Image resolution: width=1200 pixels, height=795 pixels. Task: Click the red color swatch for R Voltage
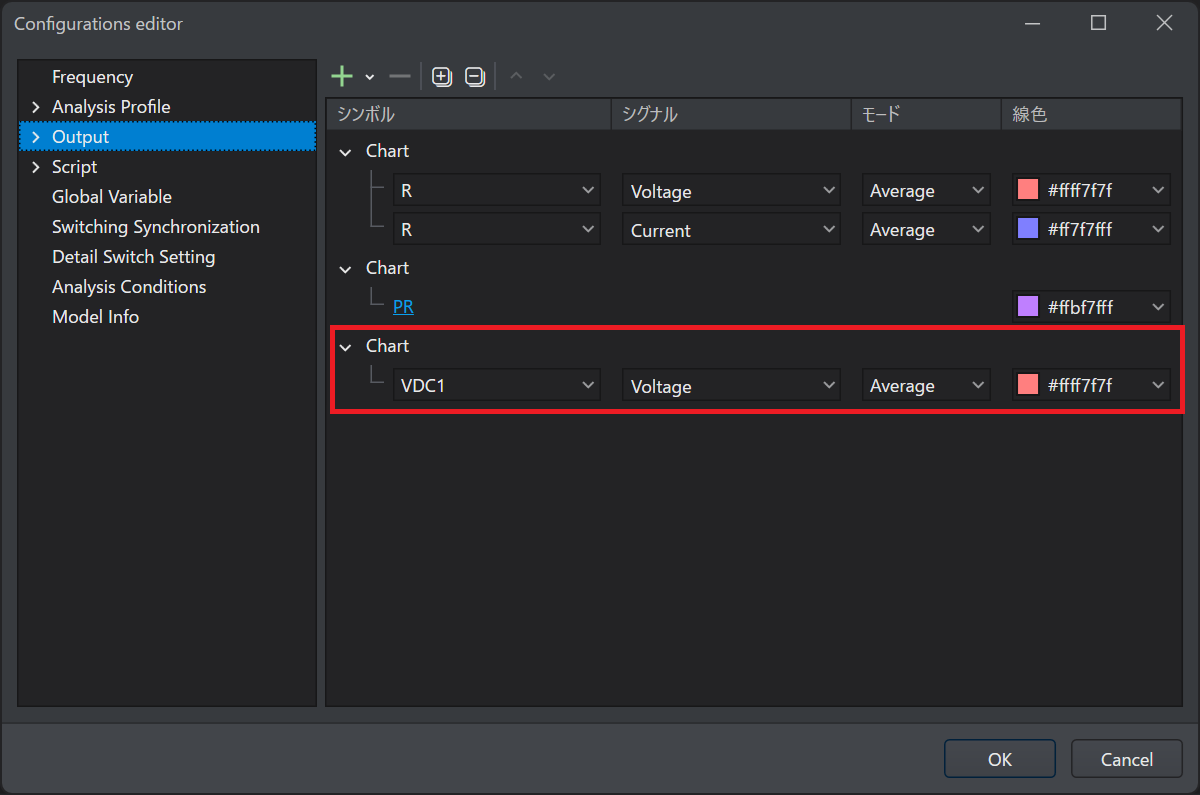[1027, 190]
